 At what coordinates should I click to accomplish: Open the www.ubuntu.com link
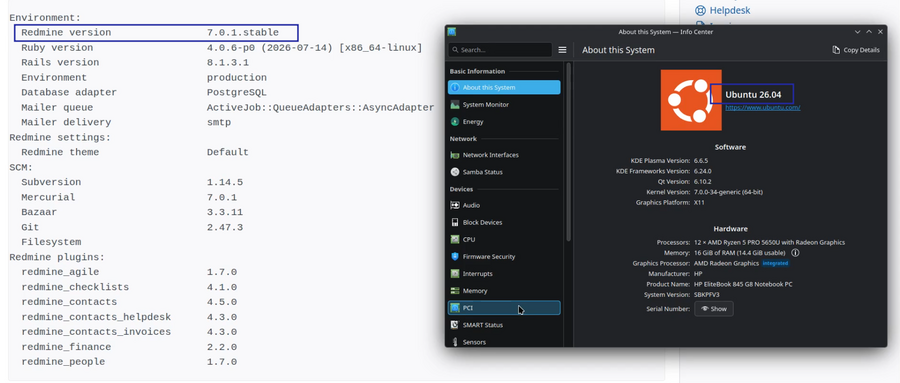[x=762, y=107]
